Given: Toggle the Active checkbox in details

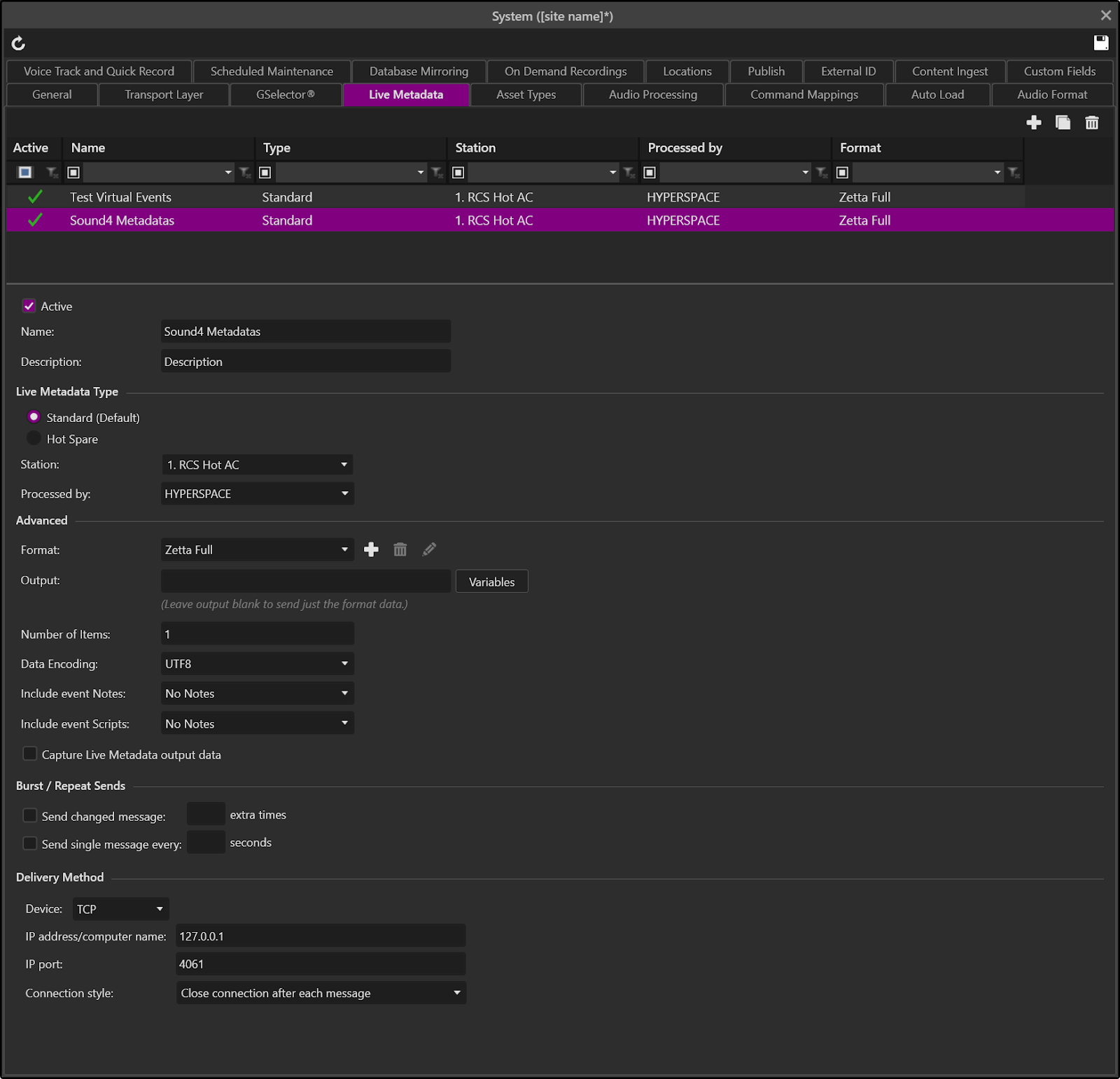Looking at the screenshot, I should point(29,306).
